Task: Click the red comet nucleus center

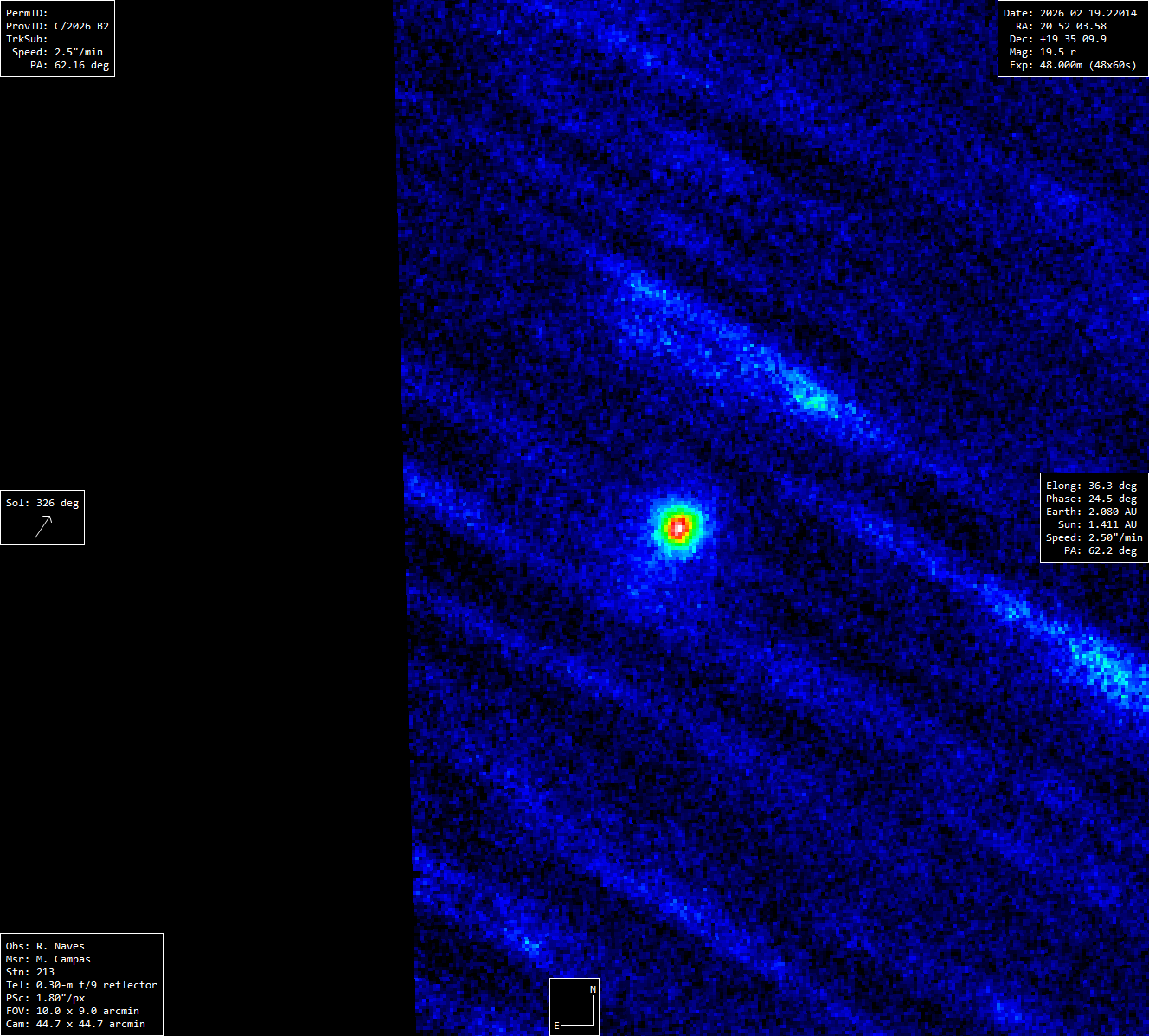Action: (x=679, y=526)
